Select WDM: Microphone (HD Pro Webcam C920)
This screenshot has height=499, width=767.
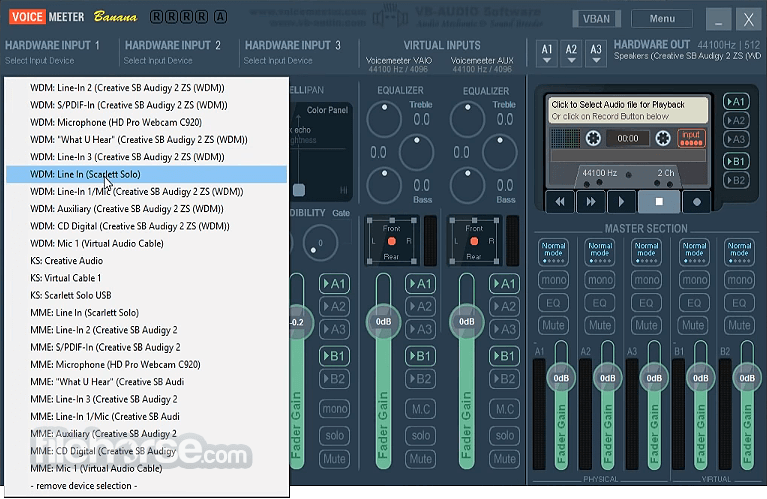tap(146, 122)
